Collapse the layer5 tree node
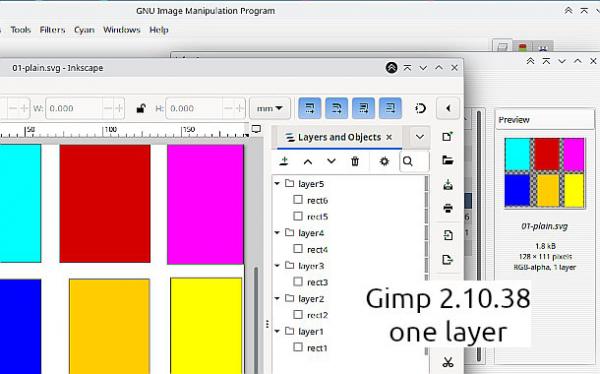This screenshot has width=600, height=374. click(277, 184)
